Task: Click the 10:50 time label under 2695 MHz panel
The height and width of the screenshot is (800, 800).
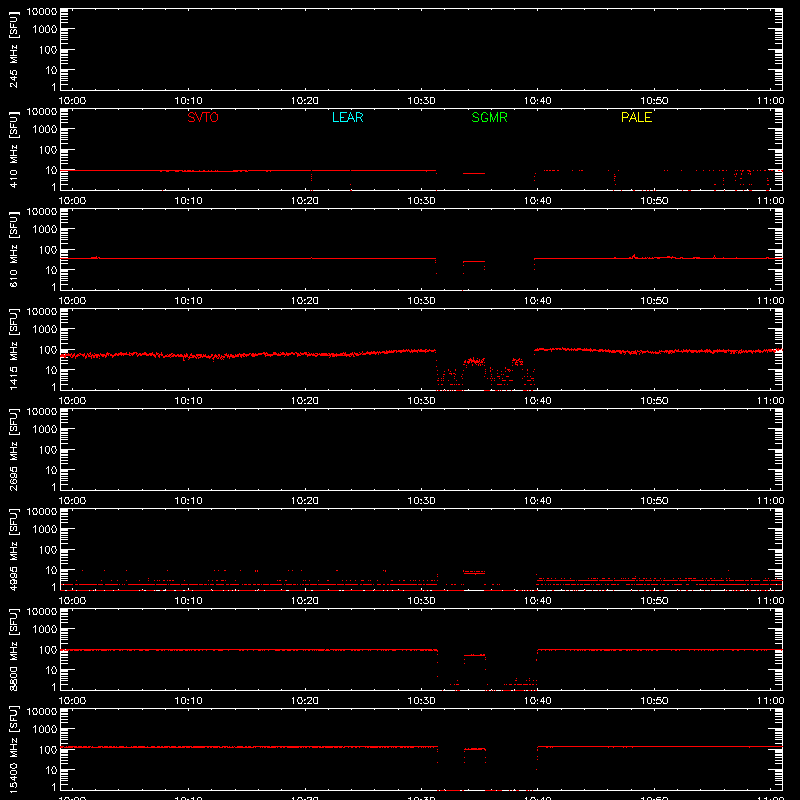Action: [654, 501]
